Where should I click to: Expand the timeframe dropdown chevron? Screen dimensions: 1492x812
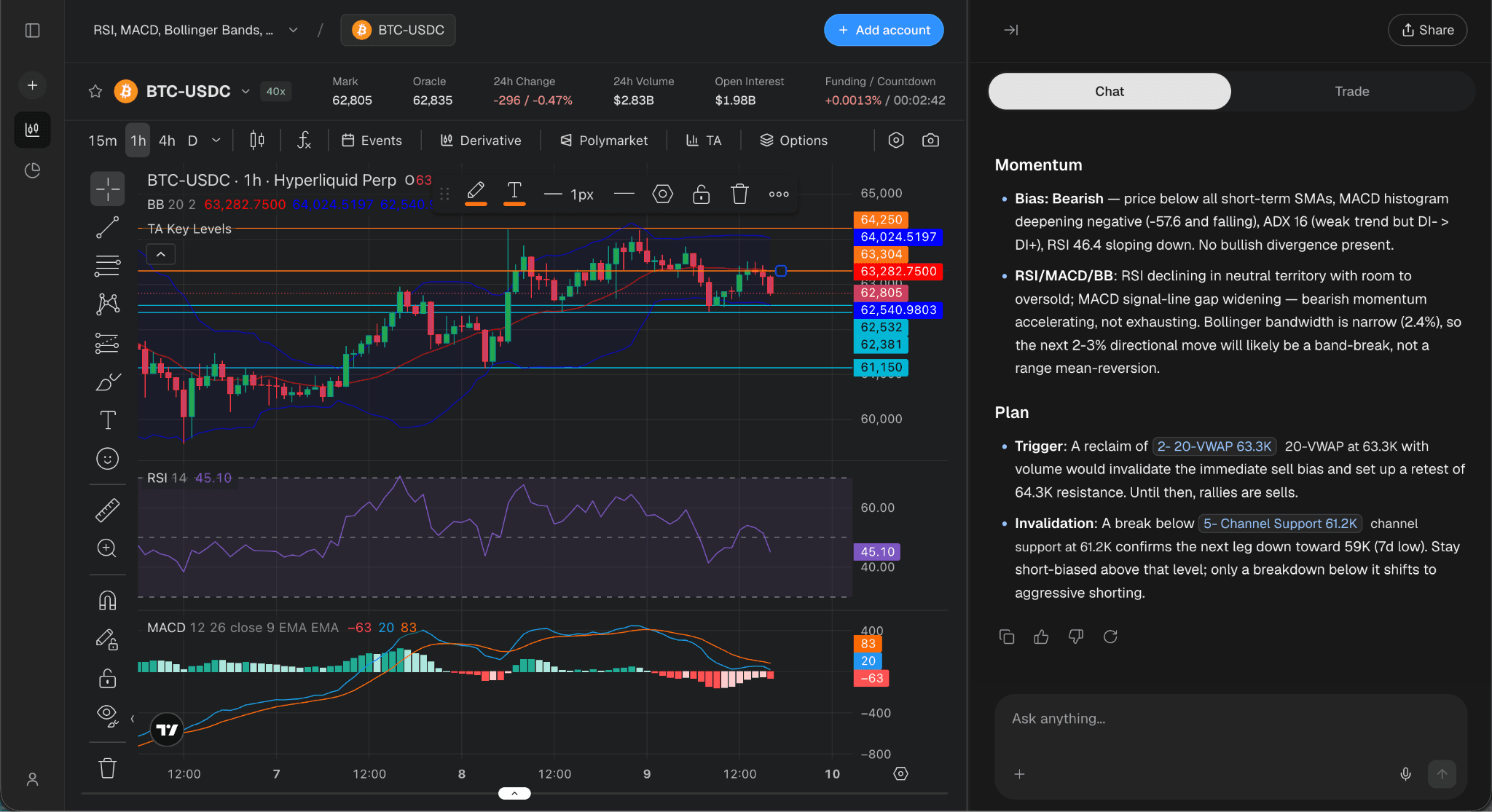[216, 140]
